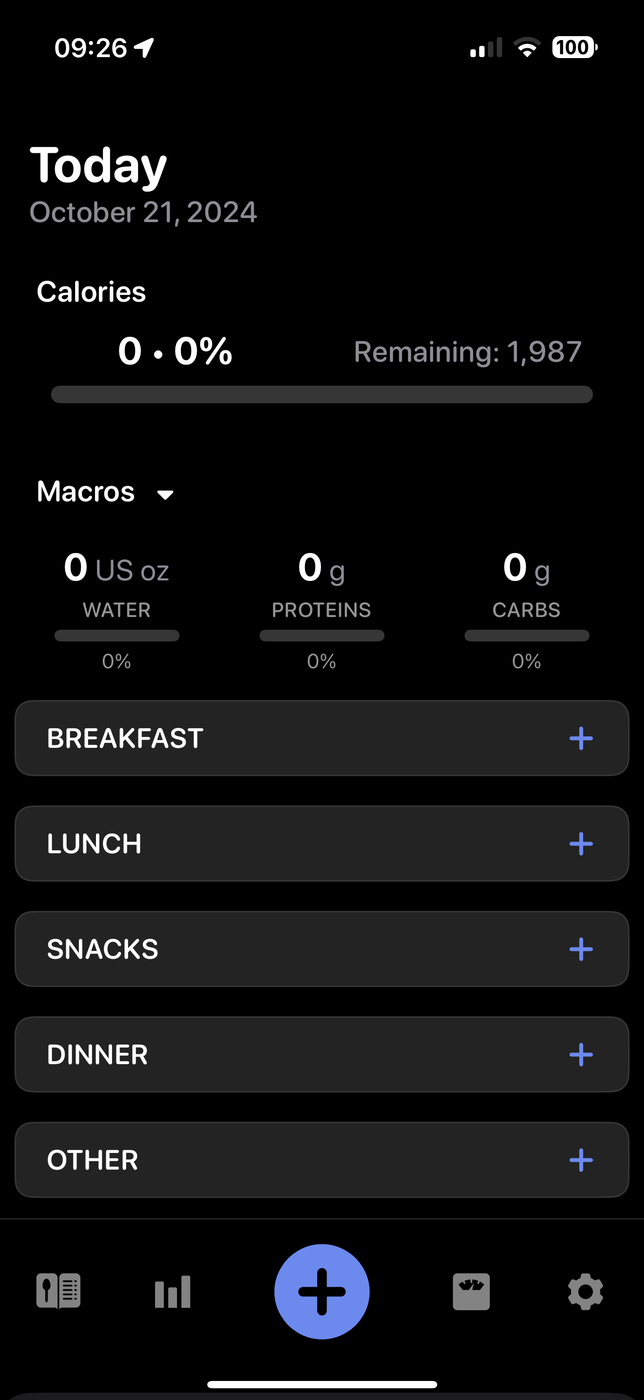The width and height of the screenshot is (644, 1400).
Task: Tap the Remaining: 1,987 calories text
Action: click(467, 352)
